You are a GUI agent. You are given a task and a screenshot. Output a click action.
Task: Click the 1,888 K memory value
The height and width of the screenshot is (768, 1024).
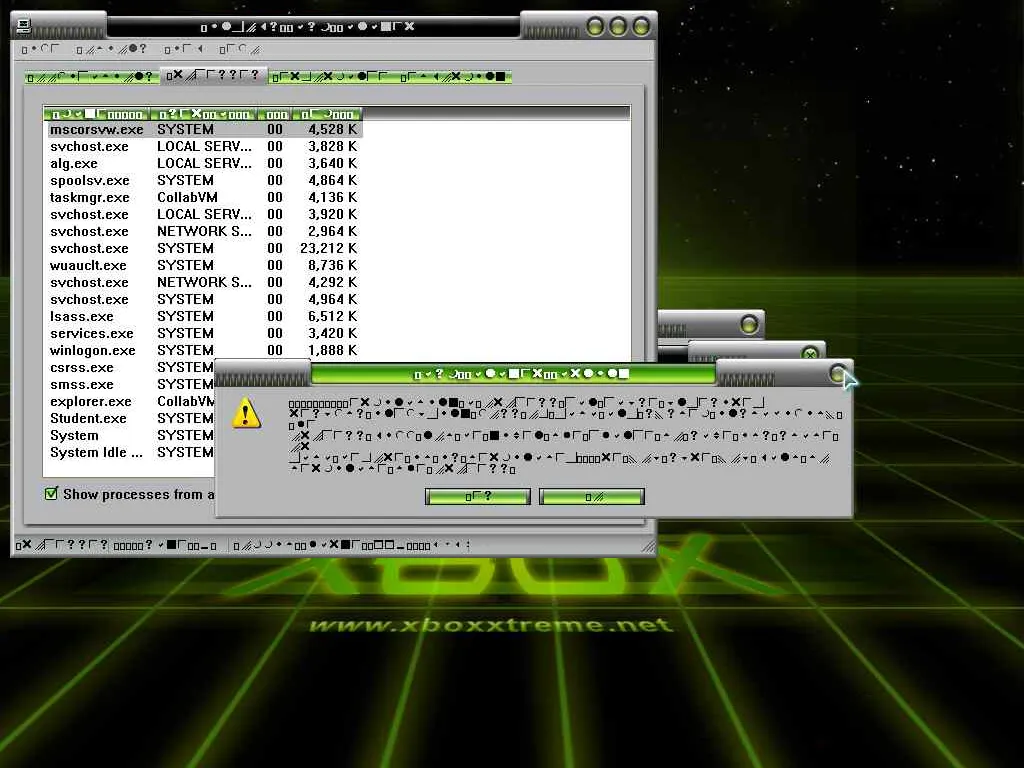click(332, 350)
